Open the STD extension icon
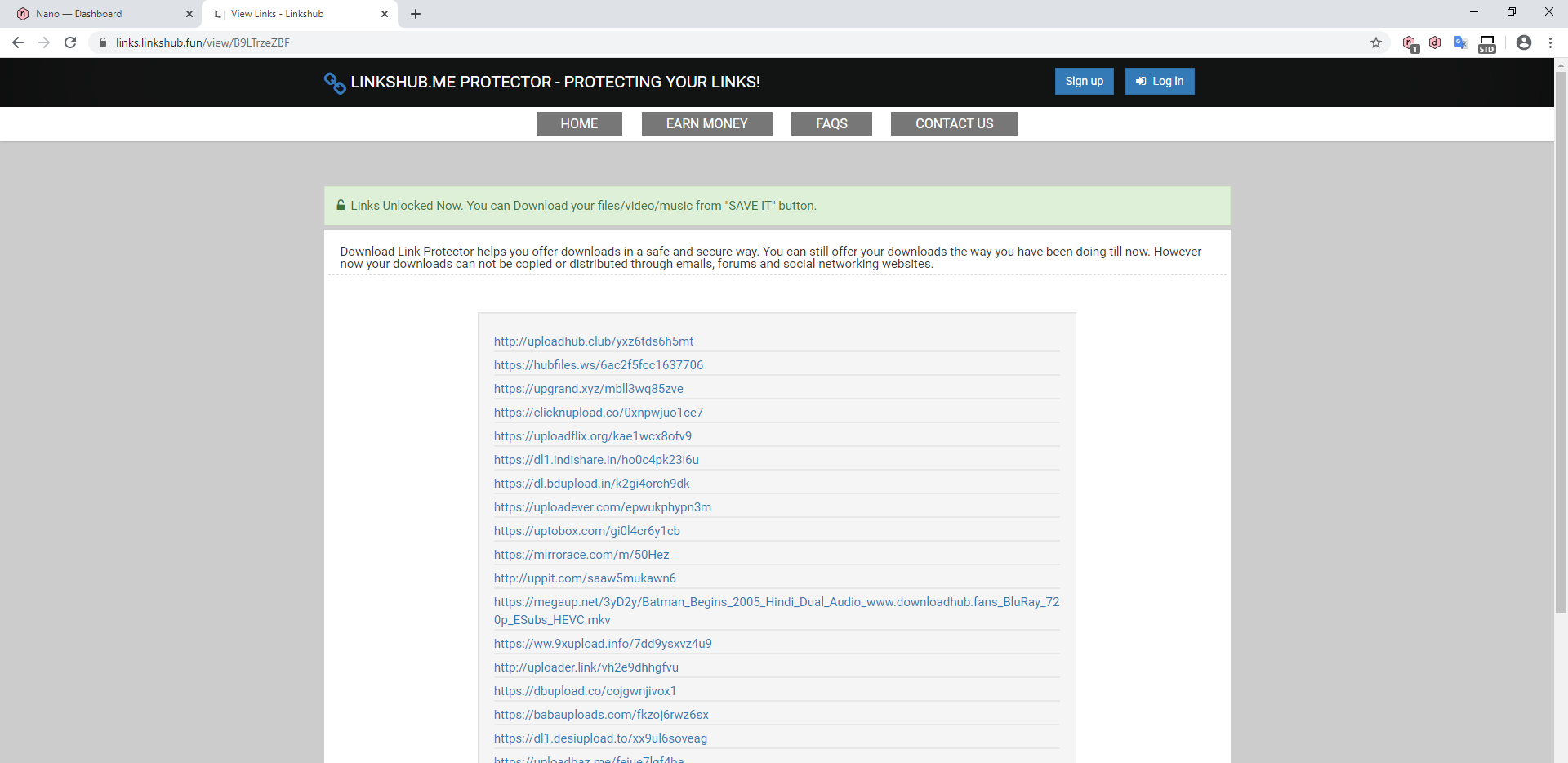This screenshot has height=763, width=1568. click(x=1486, y=42)
